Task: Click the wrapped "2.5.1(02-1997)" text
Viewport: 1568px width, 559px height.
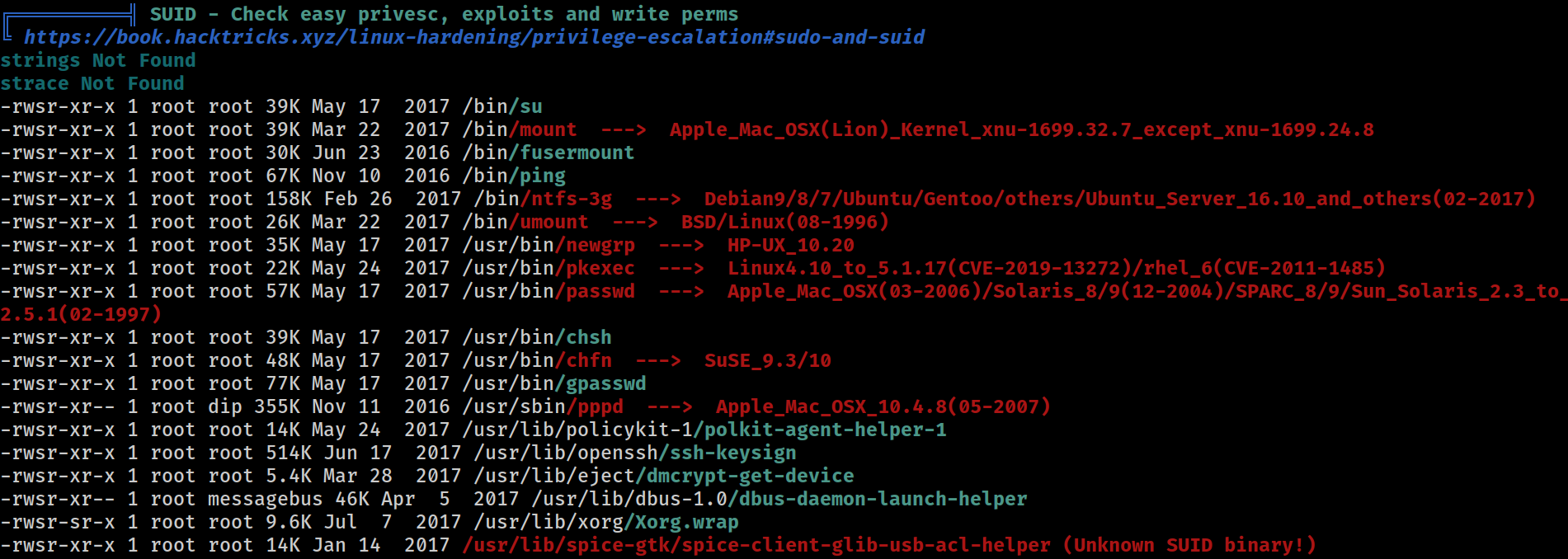Action: point(81,314)
